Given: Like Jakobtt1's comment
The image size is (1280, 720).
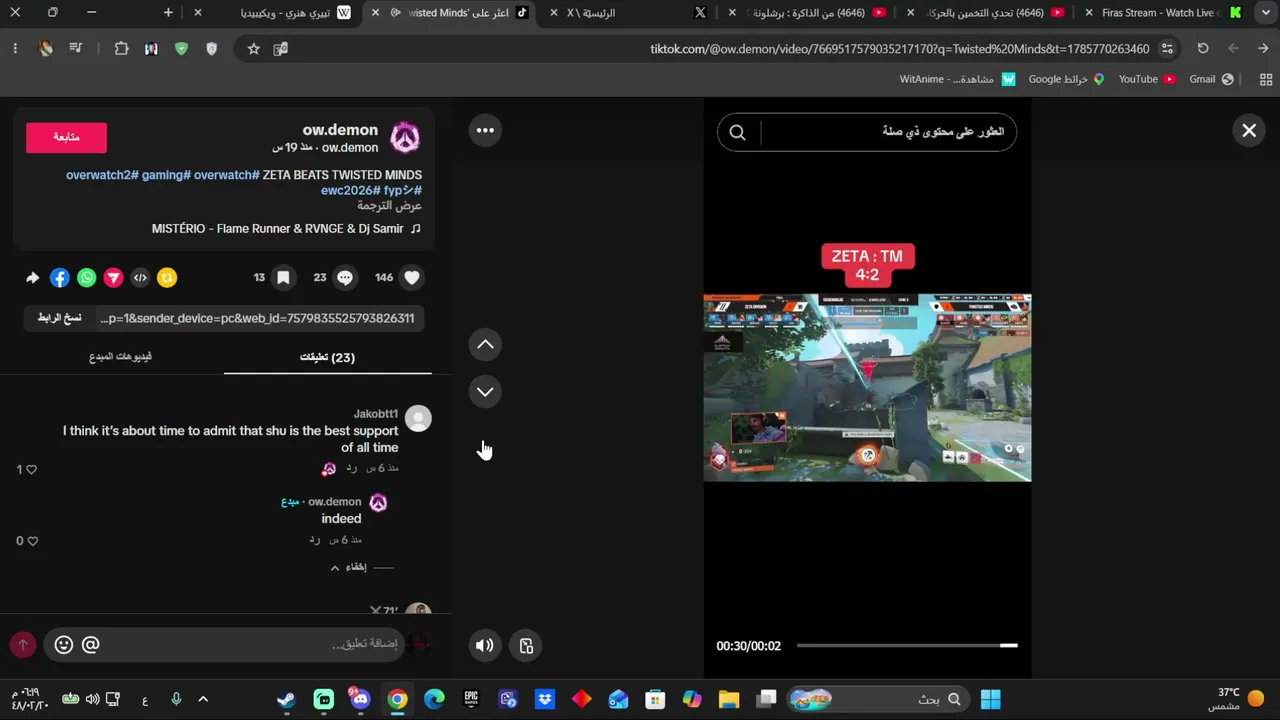Looking at the screenshot, I should point(31,470).
